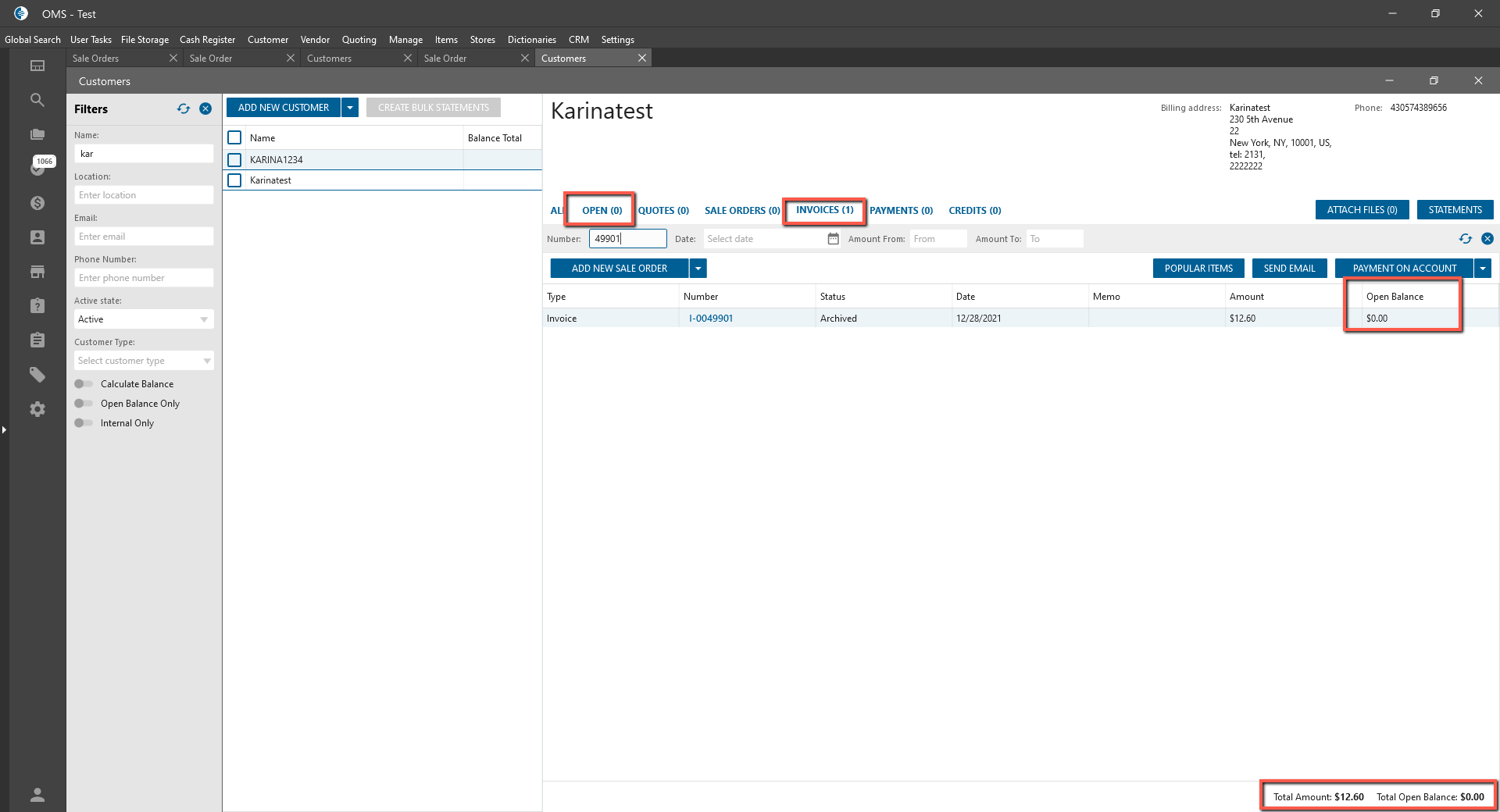The image size is (1500, 812).
Task: Open the Cash Register menu
Action: pyautogui.click(x=207, y=40)
